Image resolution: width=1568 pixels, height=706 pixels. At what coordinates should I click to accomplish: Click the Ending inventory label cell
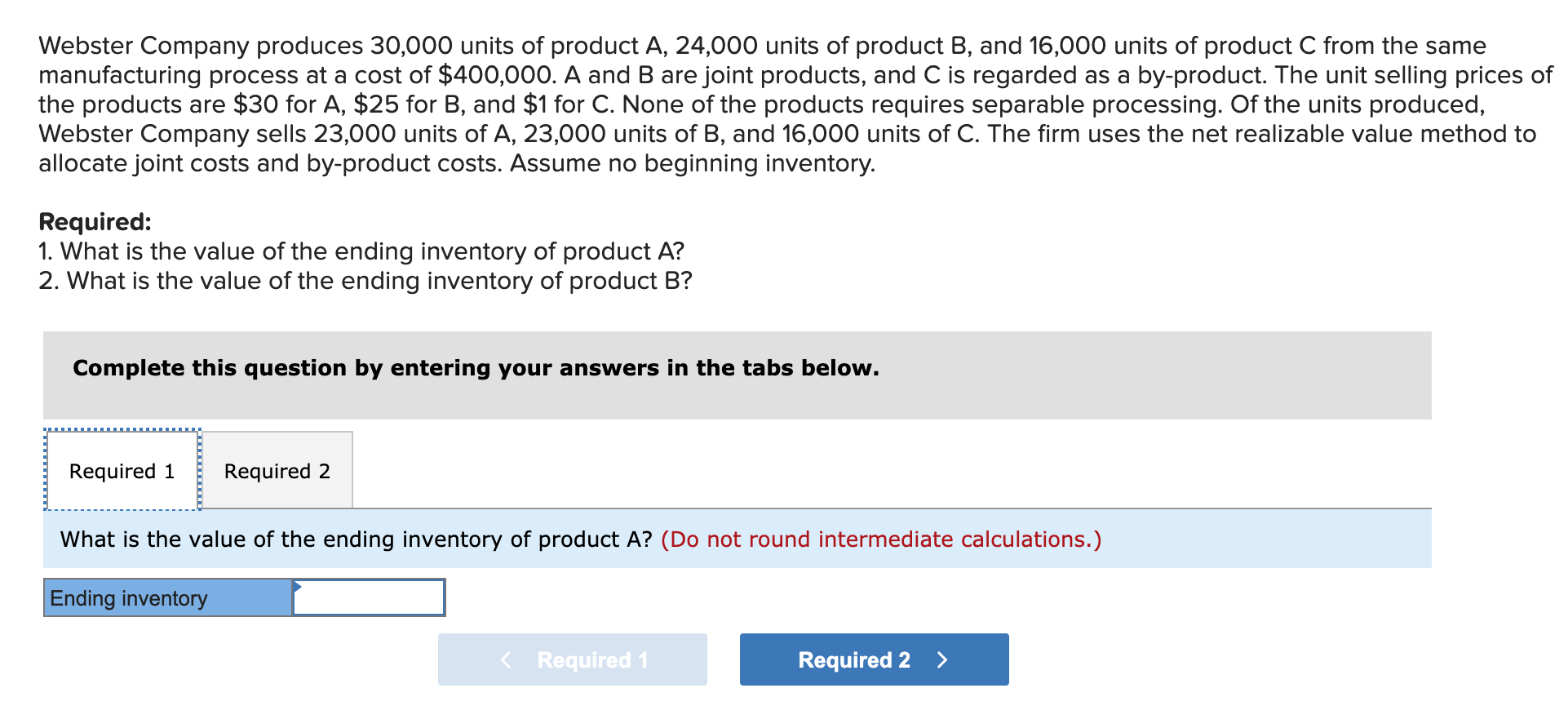click(168, 597)
